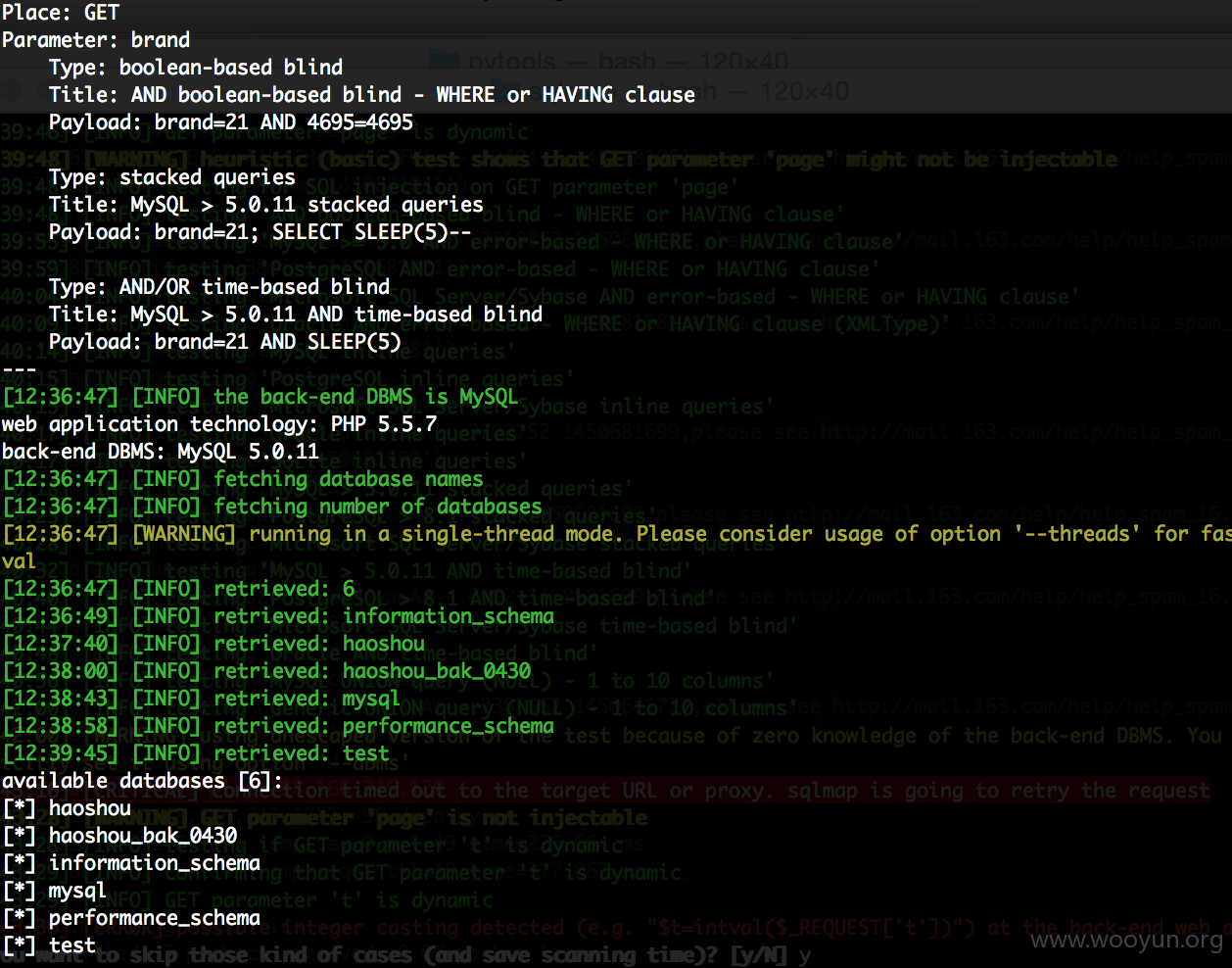Click the '[12:37:40] retrieved: haoshou' line
Viewport: 1232px width, 968px height.
point(213,644)
